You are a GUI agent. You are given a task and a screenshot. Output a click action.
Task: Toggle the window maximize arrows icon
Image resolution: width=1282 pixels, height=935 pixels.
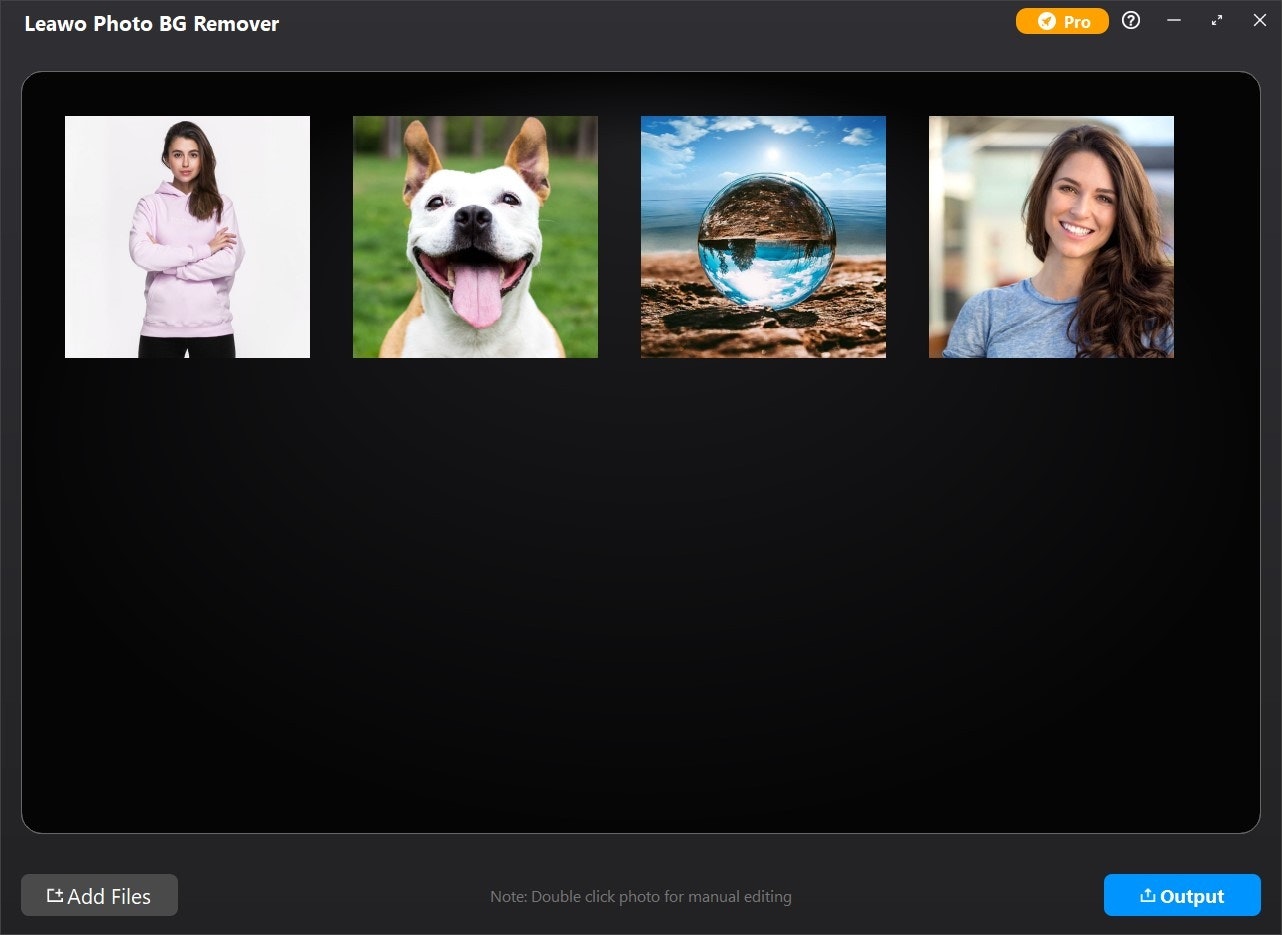1217,21
